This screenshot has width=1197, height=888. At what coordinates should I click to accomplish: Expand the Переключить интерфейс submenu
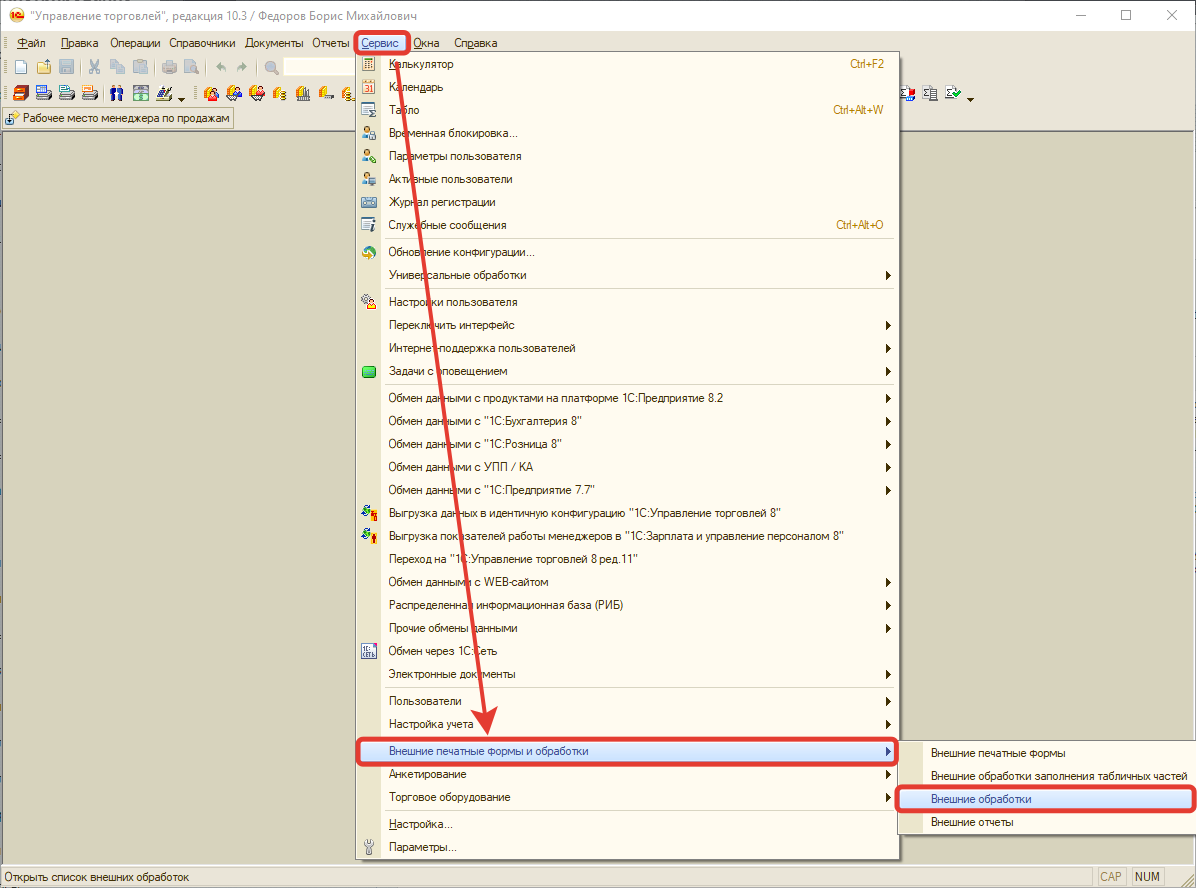click(x=451, y=325)
